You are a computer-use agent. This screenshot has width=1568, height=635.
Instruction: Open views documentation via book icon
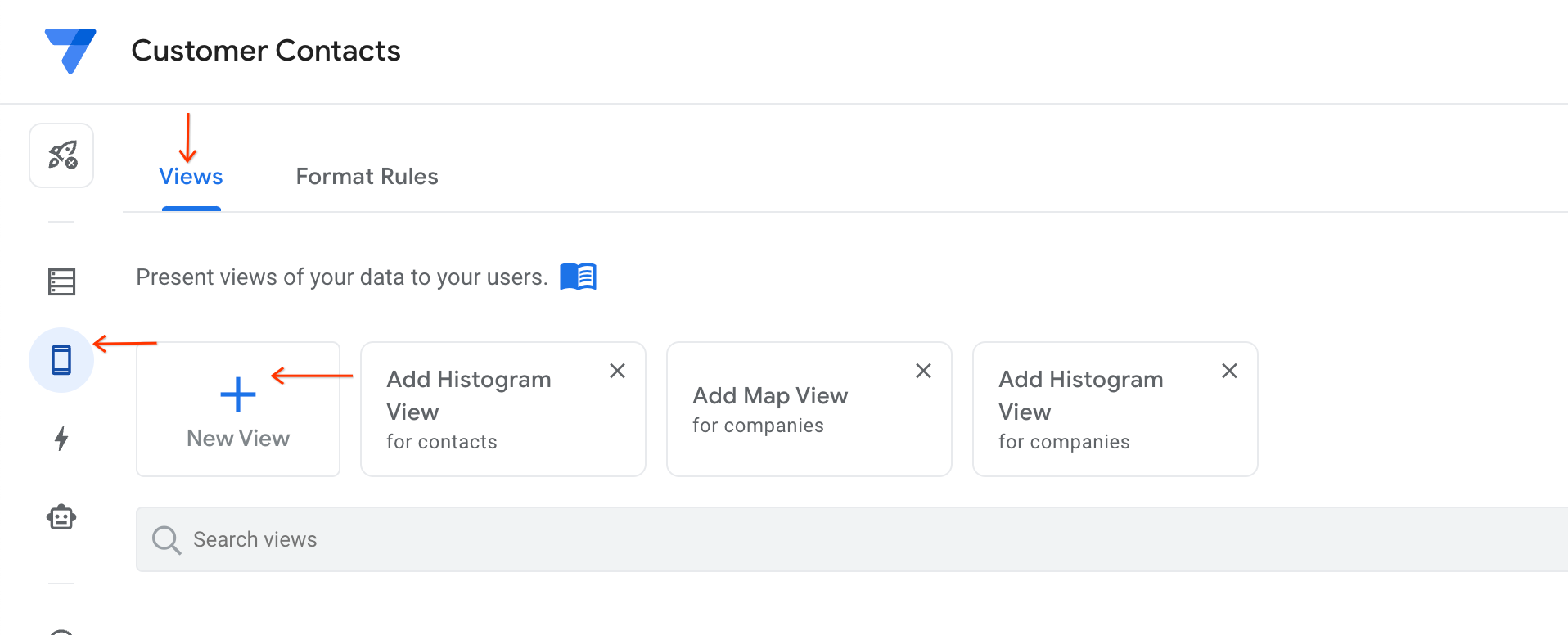click(578, 277)
